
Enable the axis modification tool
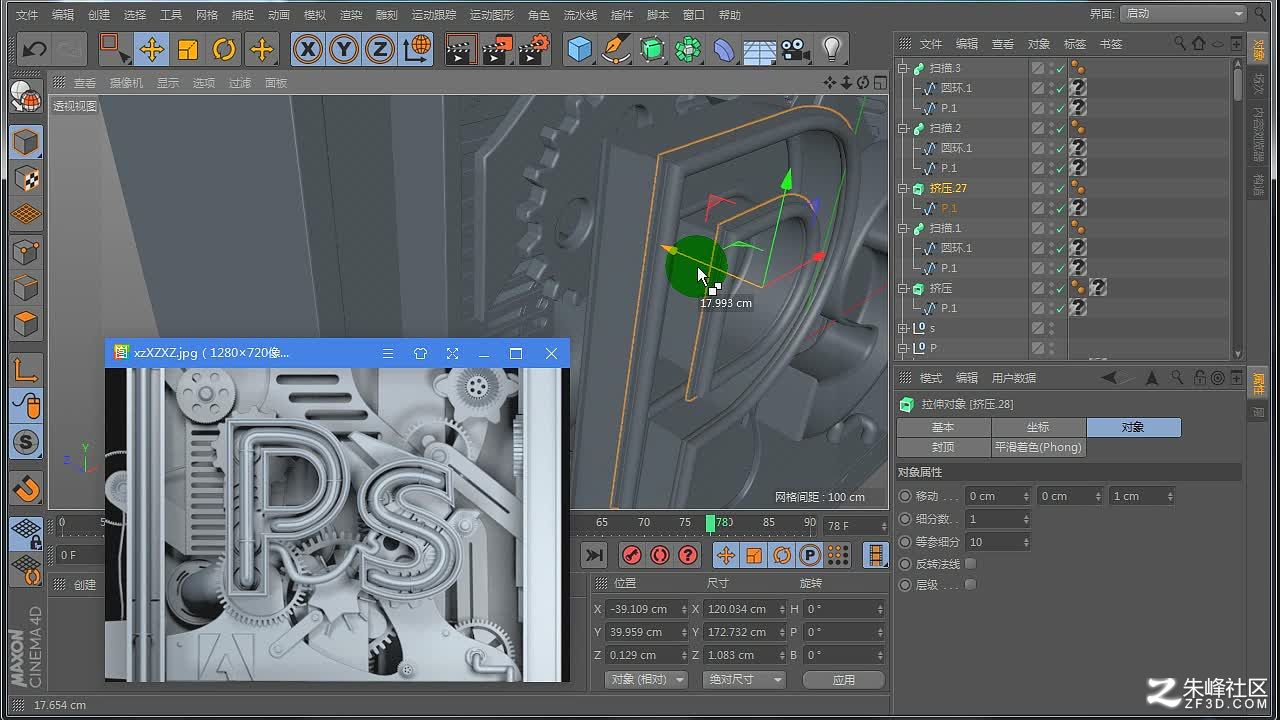(26, 369)
